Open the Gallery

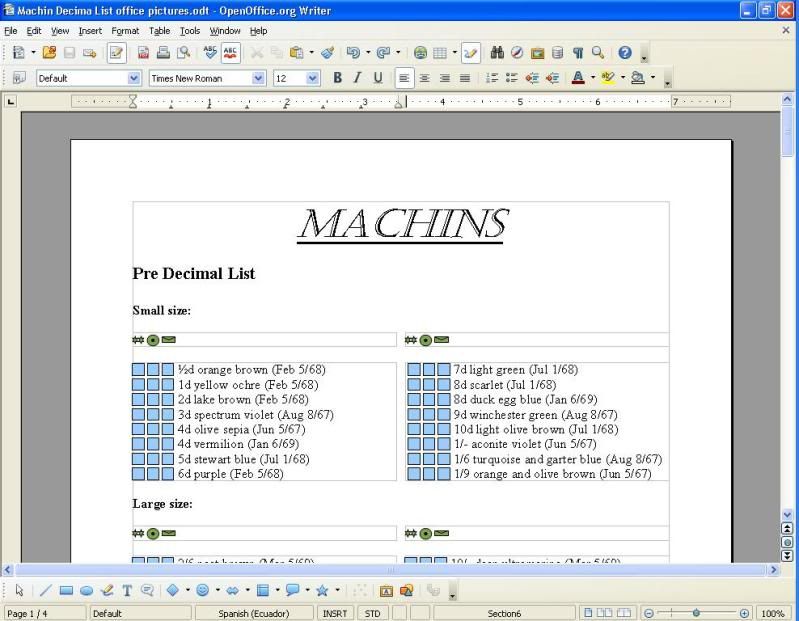(537, 52)
